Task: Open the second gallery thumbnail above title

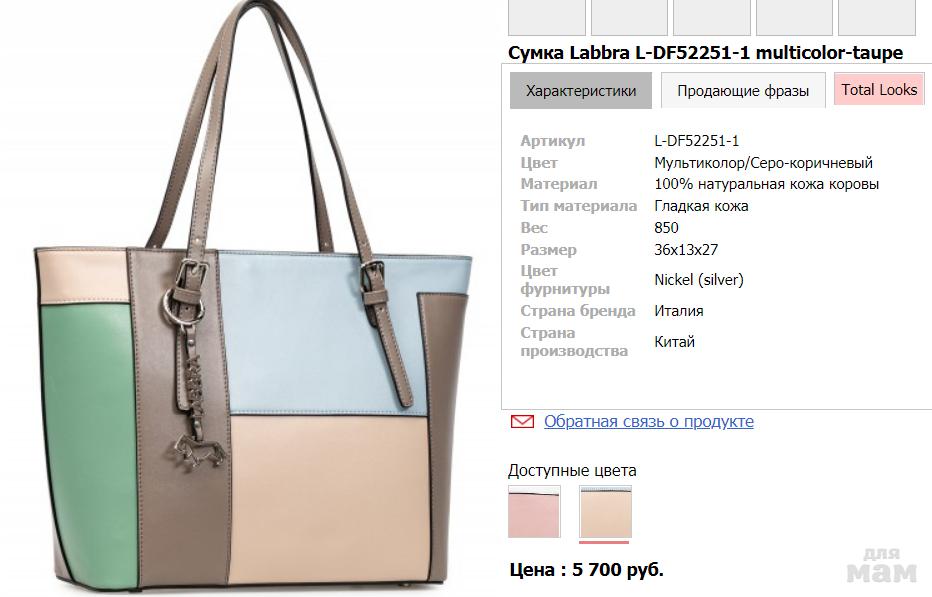Action: (x=629, y=17)
